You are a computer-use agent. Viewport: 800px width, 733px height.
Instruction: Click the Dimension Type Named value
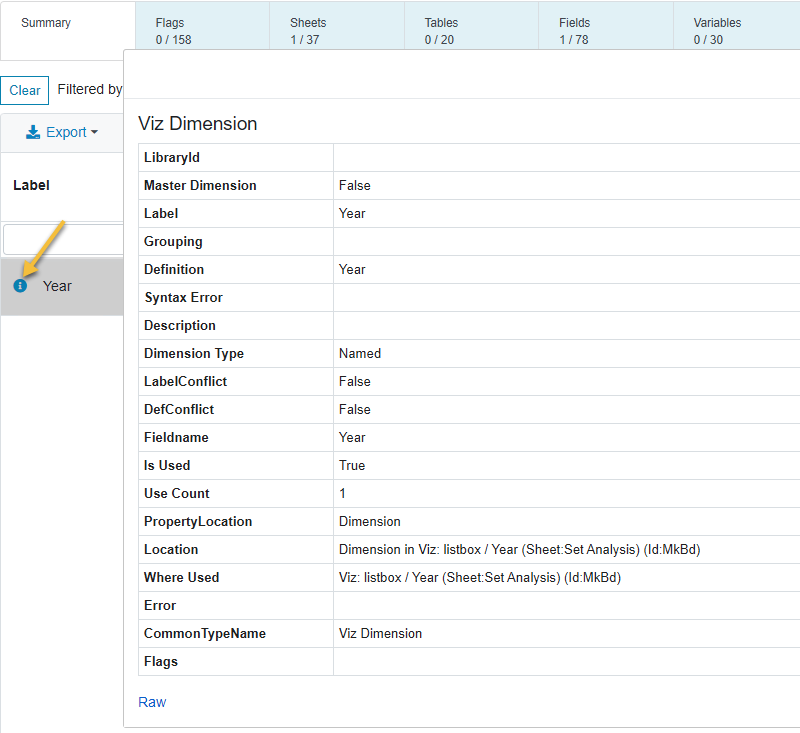click(x=360, y=353)
